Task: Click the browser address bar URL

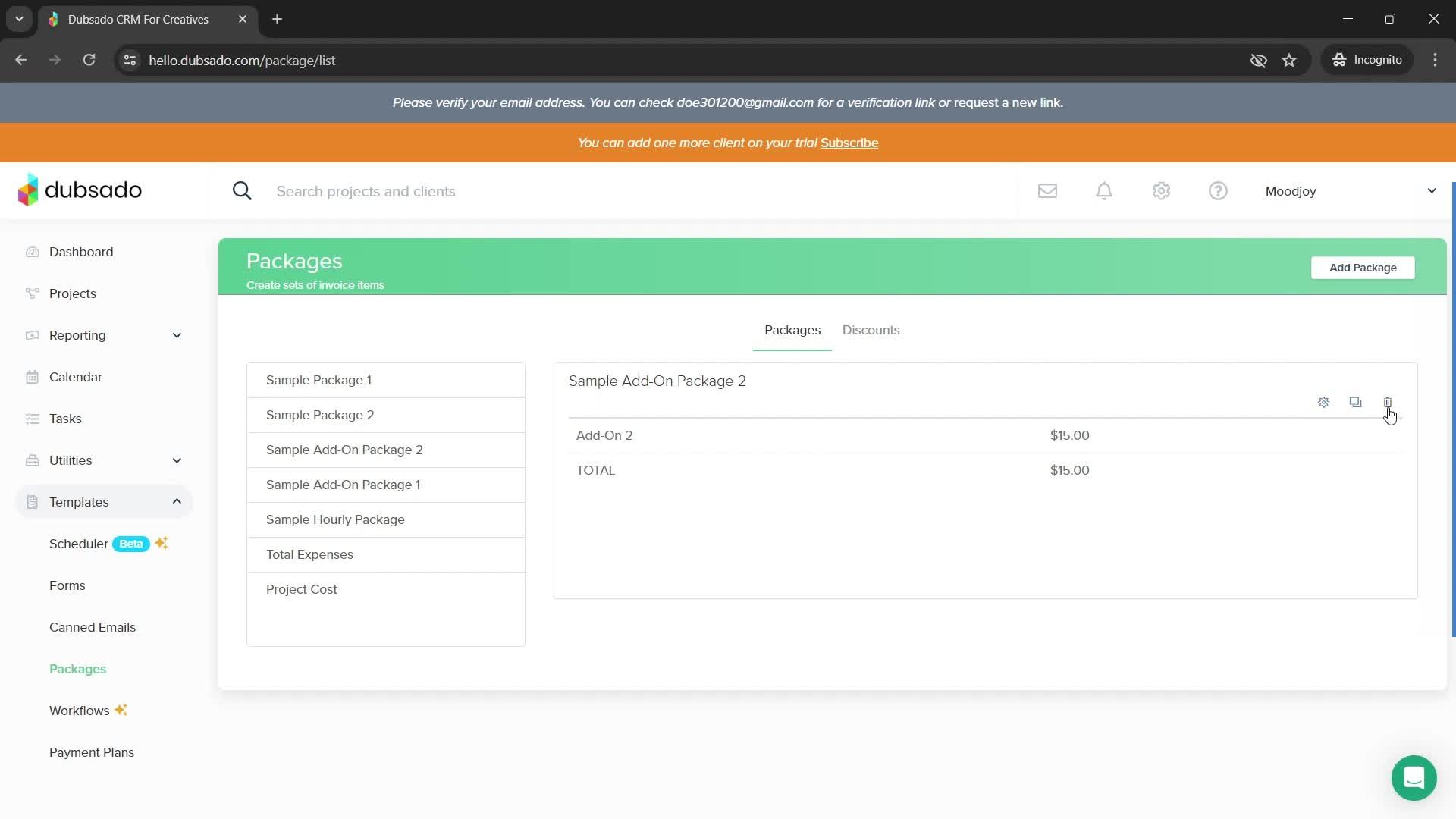Action: [x=242, y=60]
